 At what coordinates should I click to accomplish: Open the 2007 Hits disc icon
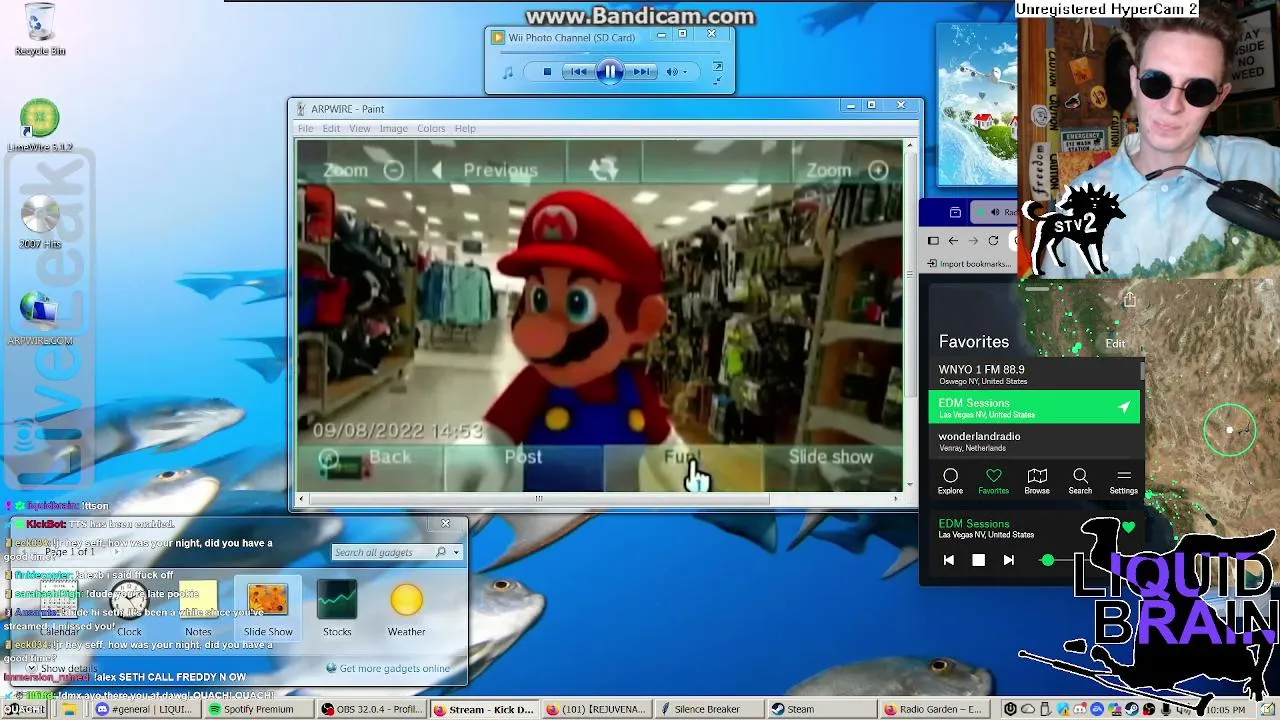[40, 222]
